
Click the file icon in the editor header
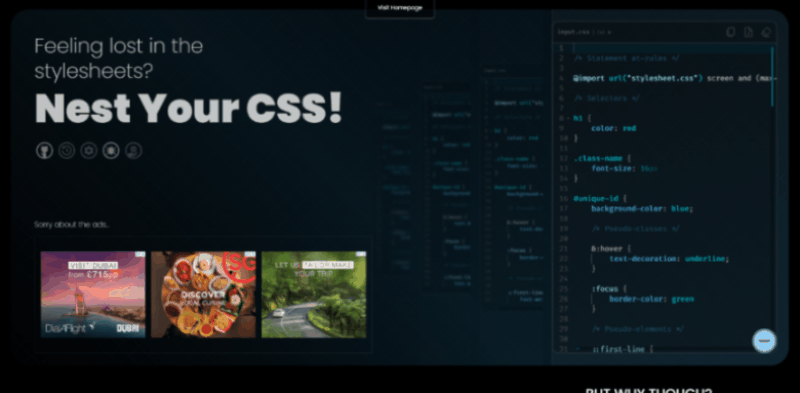click(748, 32)
